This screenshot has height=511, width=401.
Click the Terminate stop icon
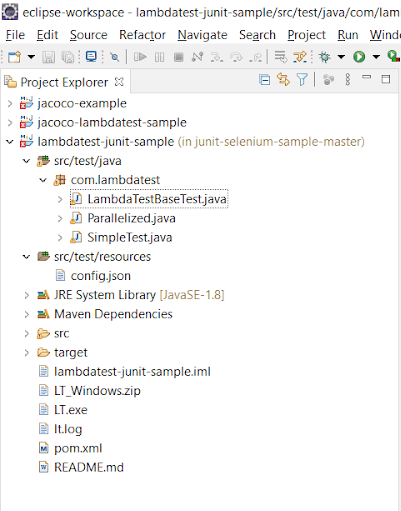pyautogui.click(x=179, y=57)
